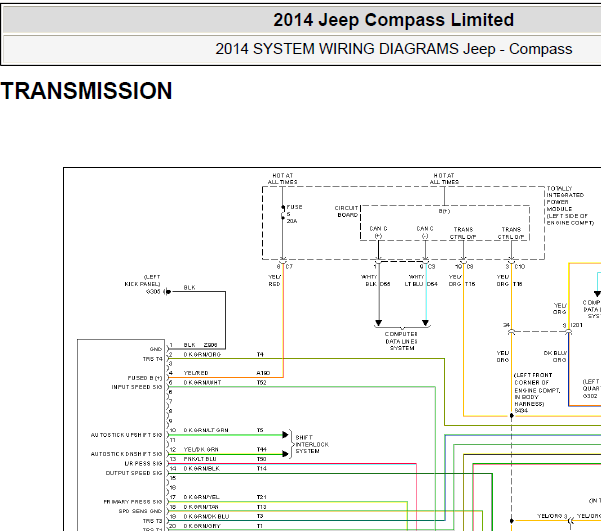Click the "AUTOSTICK DNSHIFT SIG" pin description
Viewport: 601px width, 531px height.
(126, 454)
